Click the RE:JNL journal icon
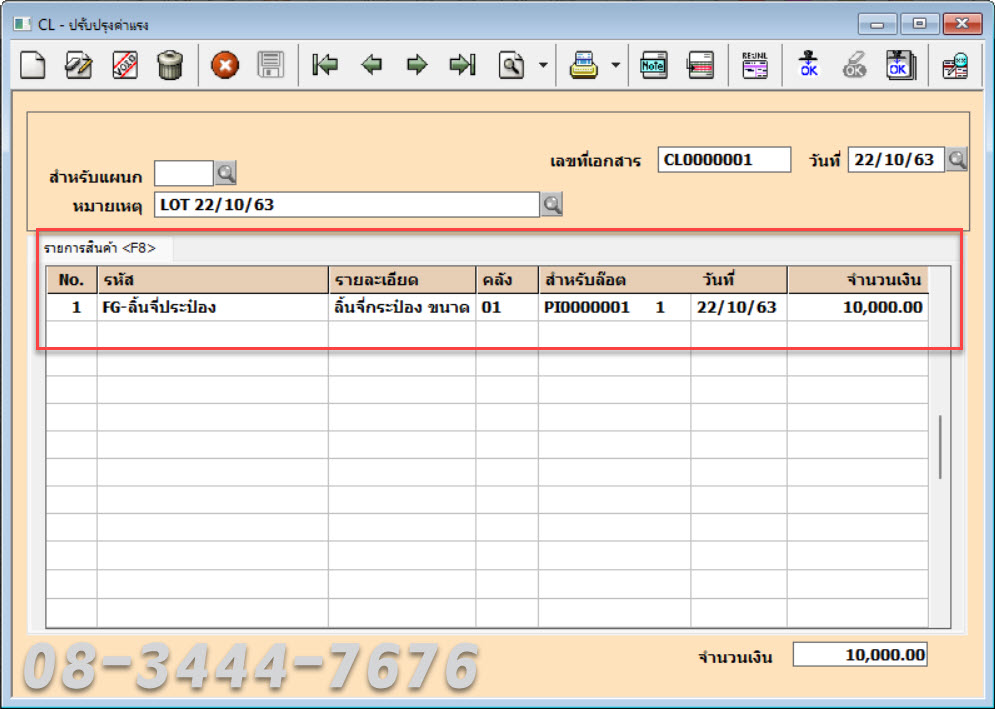The width and height of the screenshot is (995, 709). click(754, 65)
